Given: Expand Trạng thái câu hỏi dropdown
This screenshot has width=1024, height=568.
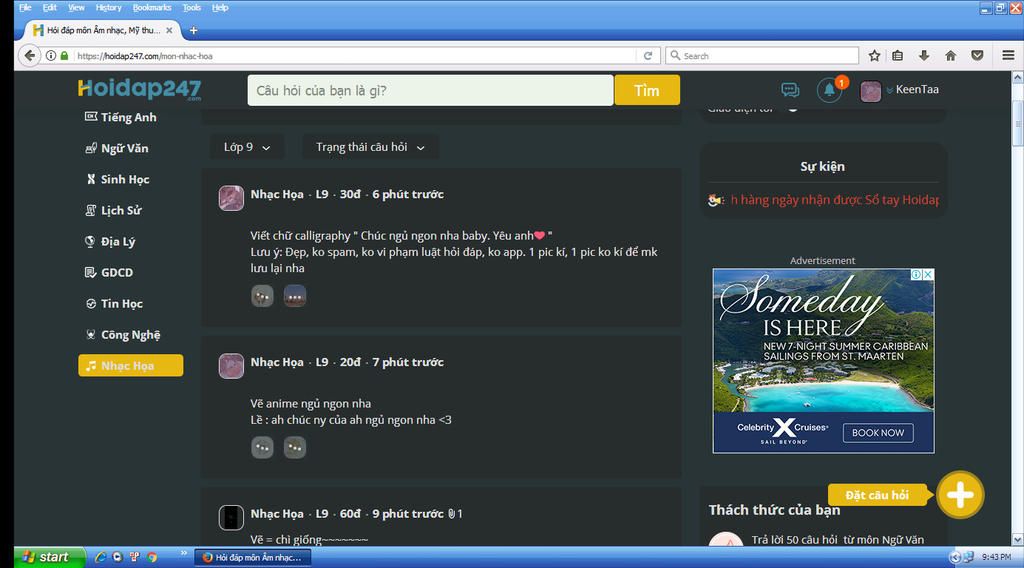Looking at the screenshot, I should 370,148.
